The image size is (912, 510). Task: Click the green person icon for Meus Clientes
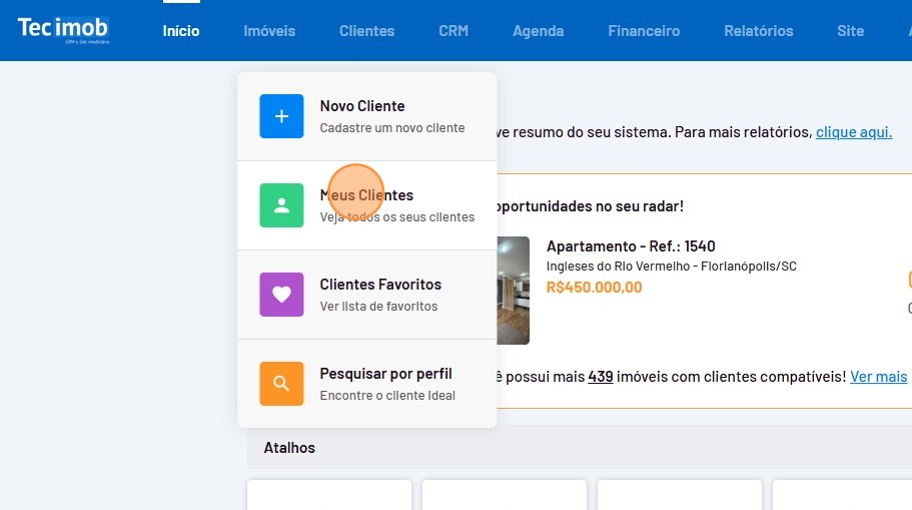281,205
